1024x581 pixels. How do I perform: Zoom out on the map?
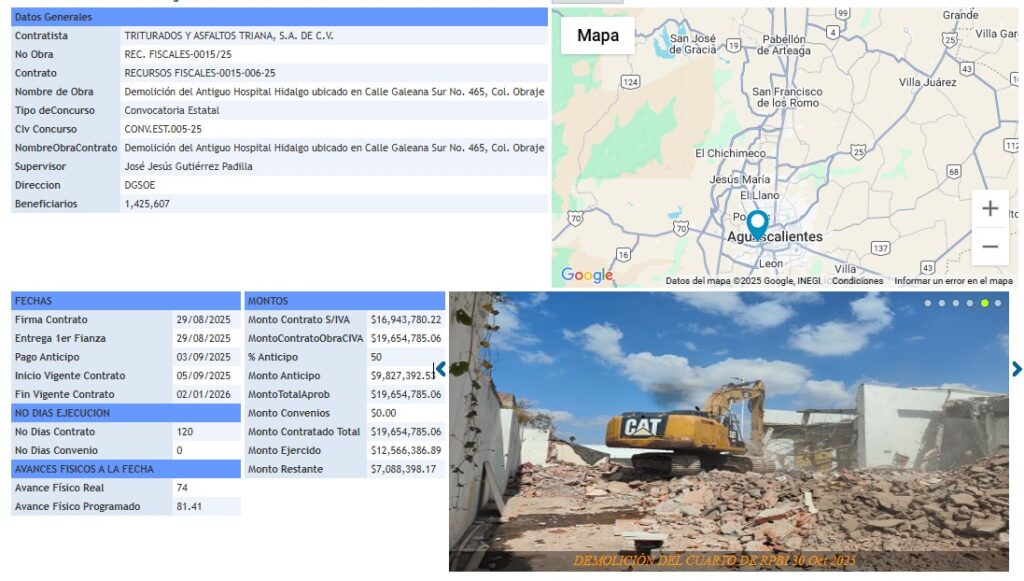click(989, 246)
